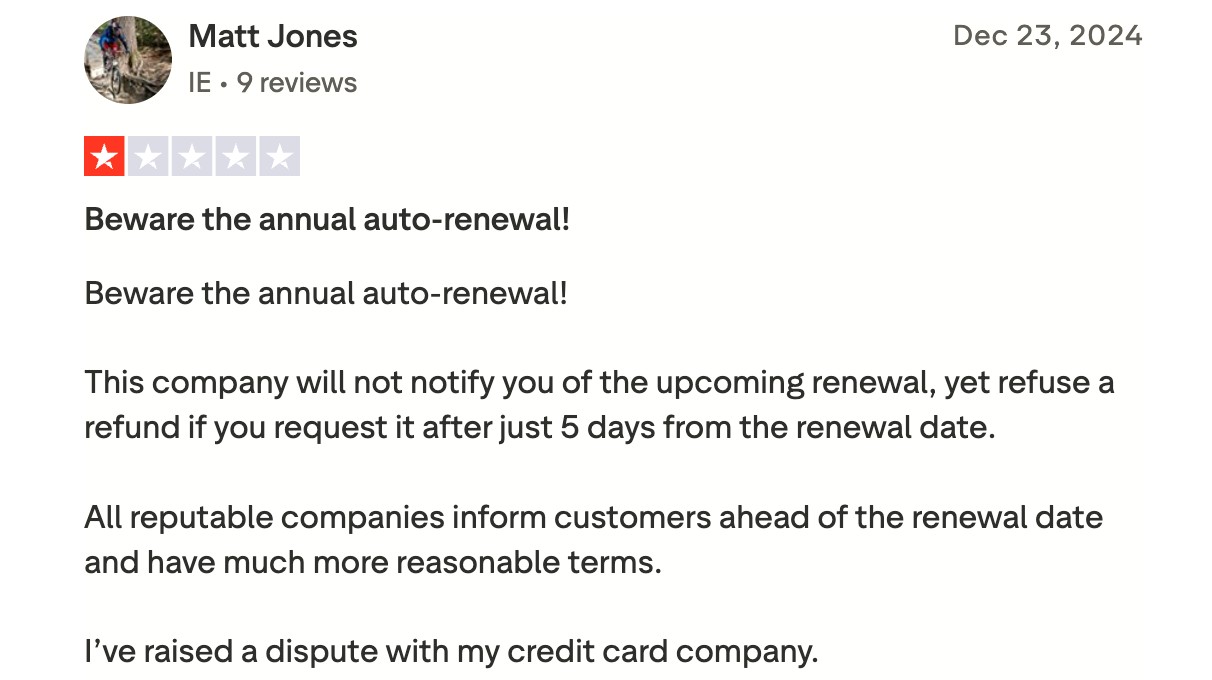Select the IE country code label
Viewport: 1212px width, 680px height.
point(199,82)
